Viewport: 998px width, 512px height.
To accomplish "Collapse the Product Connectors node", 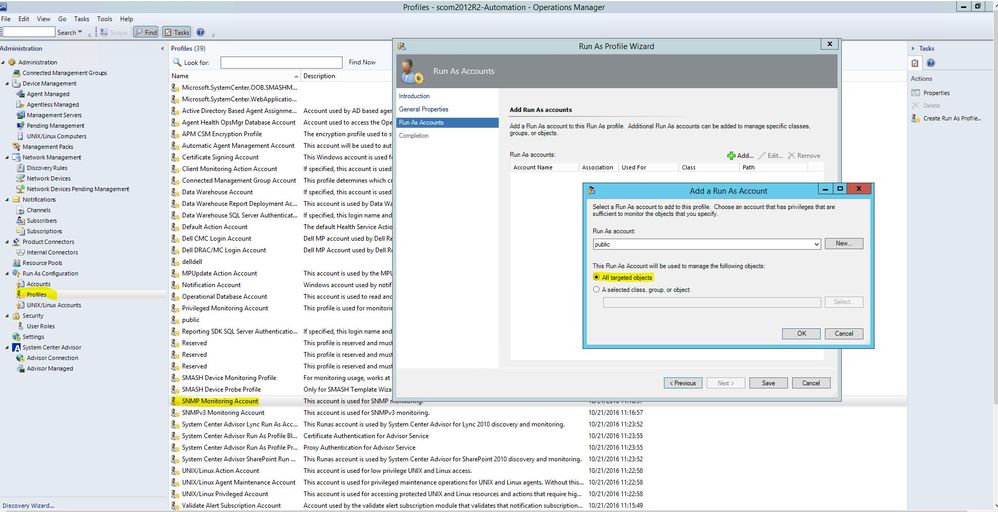I will click(7, 242).
